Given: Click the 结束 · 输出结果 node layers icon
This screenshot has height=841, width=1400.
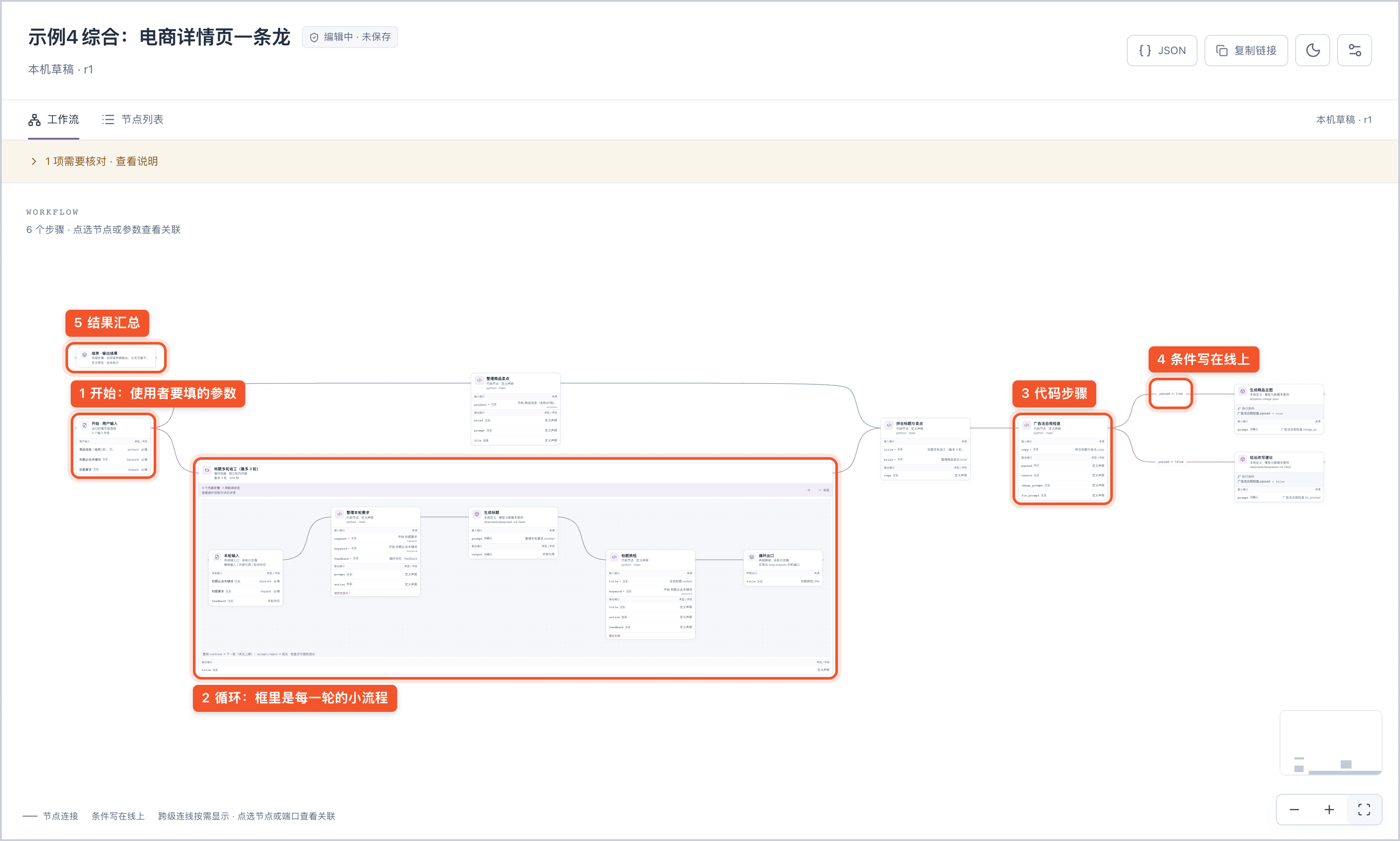Looking at the screenshot, I should tap(85, 355).
